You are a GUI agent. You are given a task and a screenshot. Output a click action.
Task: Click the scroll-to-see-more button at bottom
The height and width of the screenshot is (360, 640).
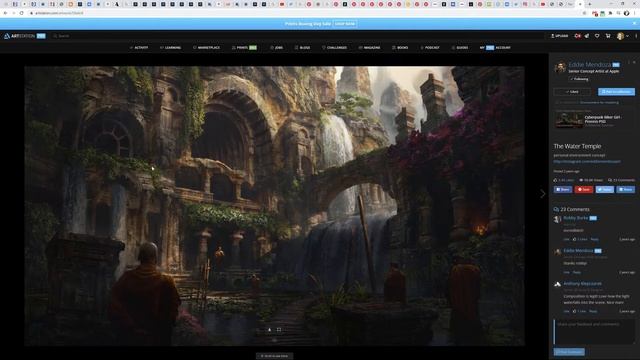(x=274, y=356)
